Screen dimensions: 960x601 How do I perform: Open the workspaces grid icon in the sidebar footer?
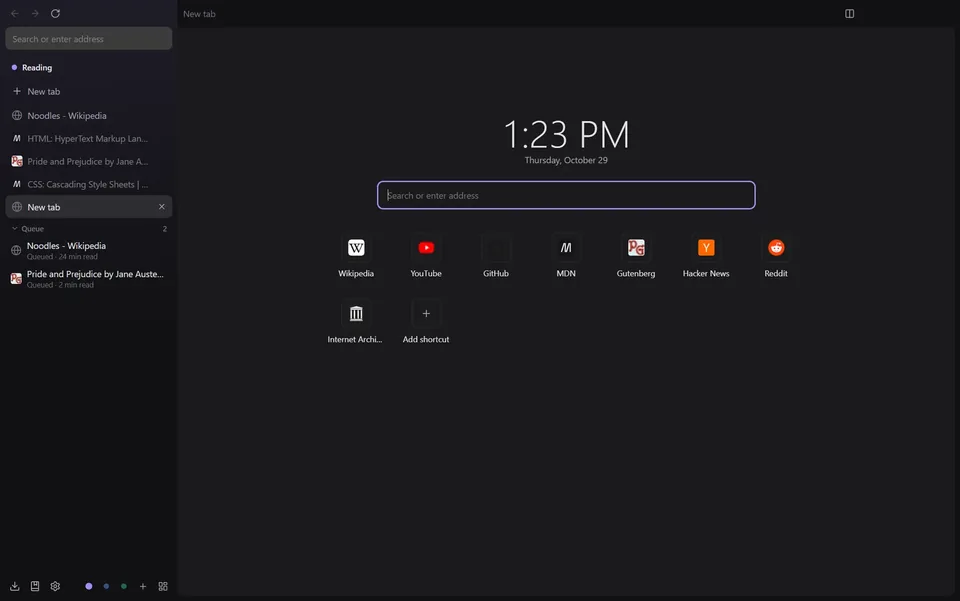click(163, 586)
